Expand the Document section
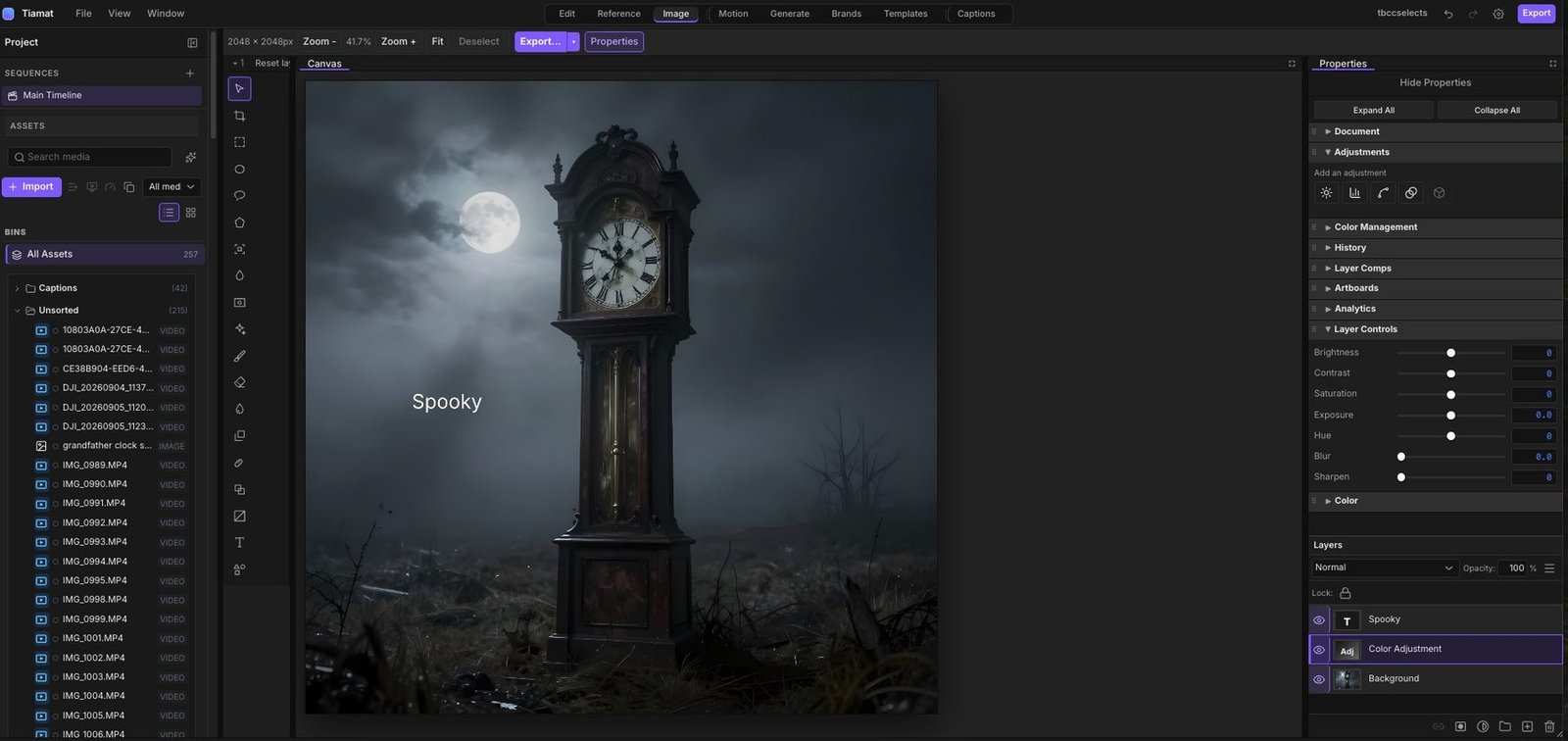Screen dimensions: 1568x741 1435,131
